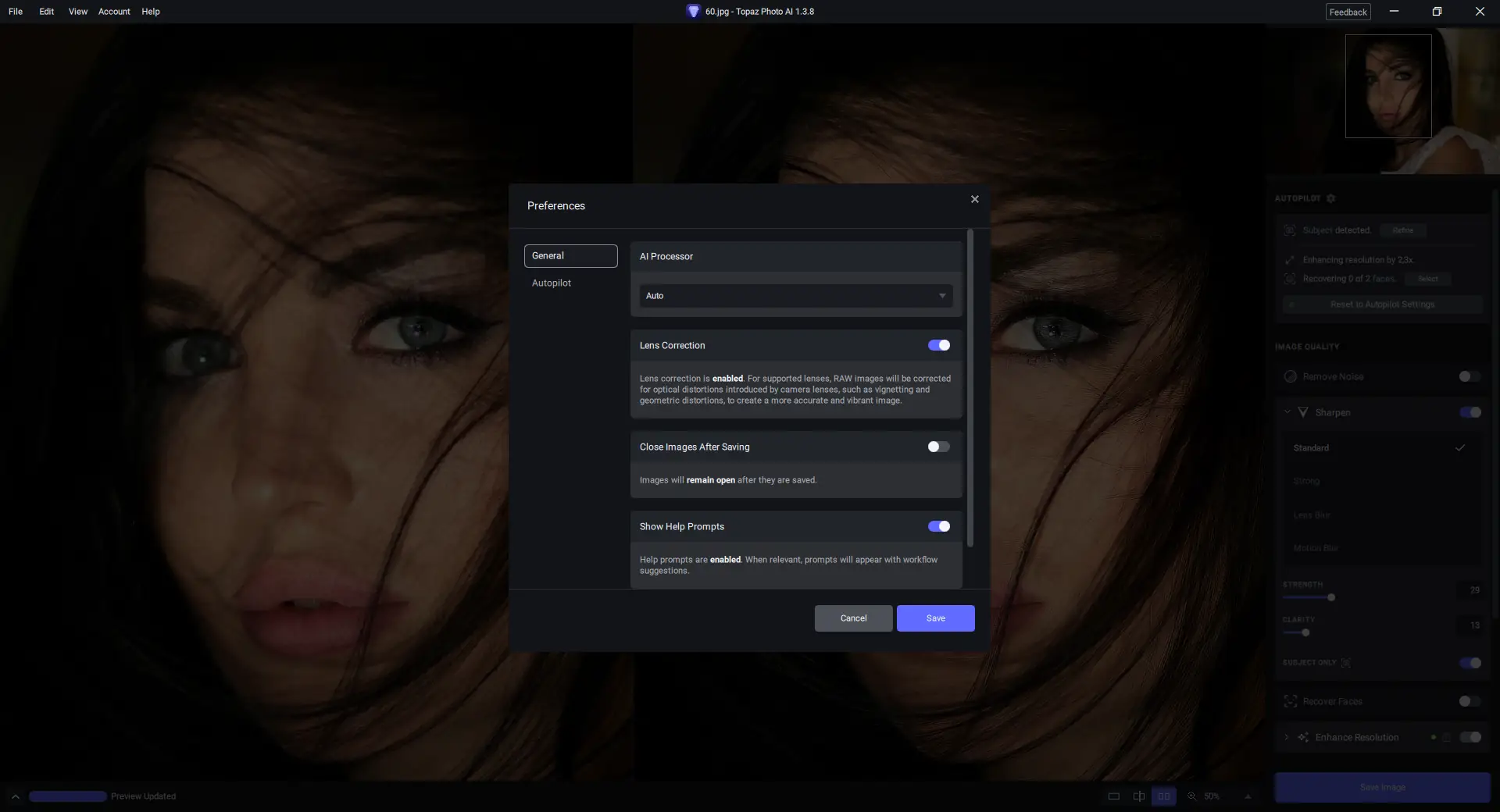
Task: Open the Account menu
Action: point(114,12)
